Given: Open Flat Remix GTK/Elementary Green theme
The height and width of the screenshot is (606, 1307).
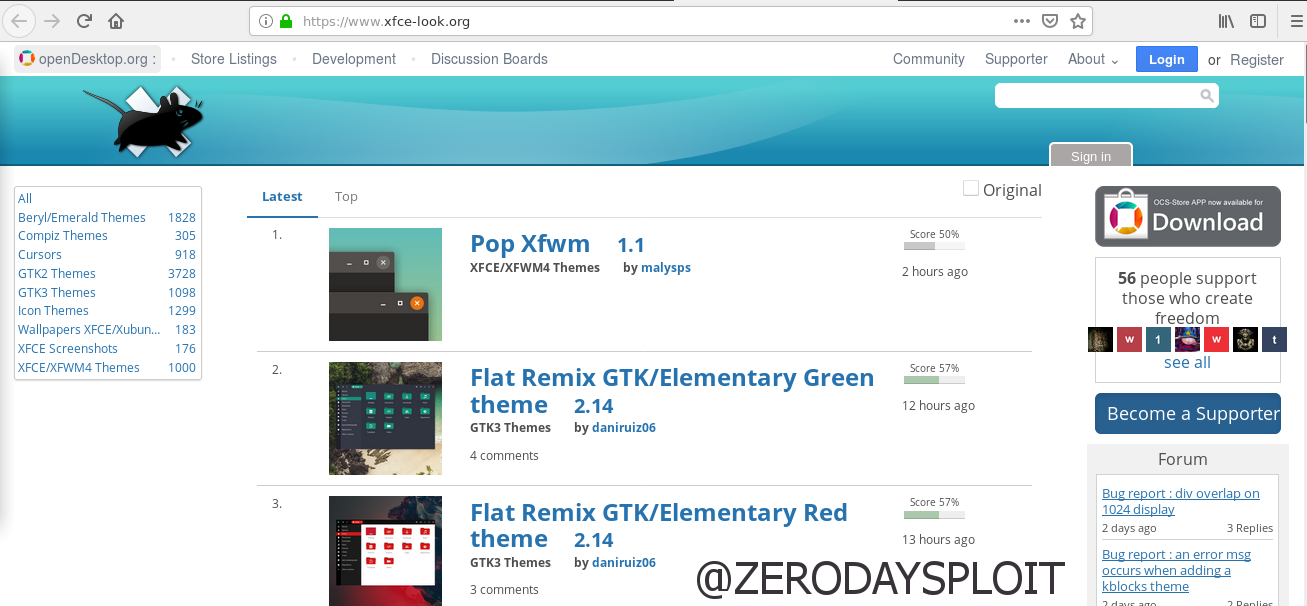Looking at the screenshot, I should (672, 391).
